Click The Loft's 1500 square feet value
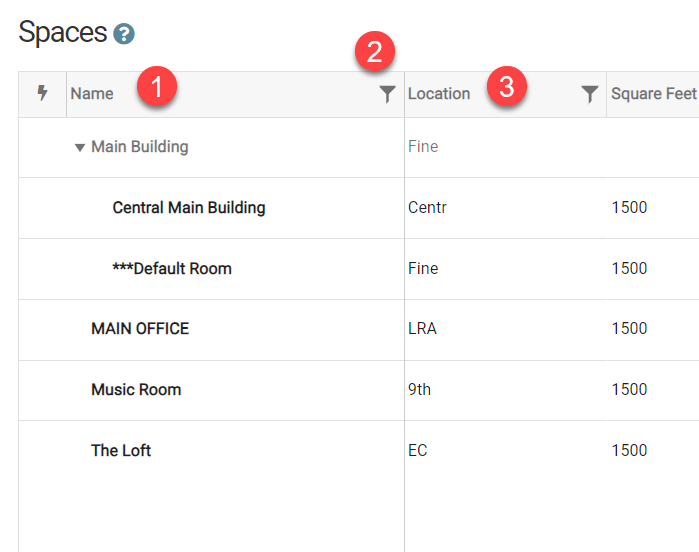This screenshot has height=552, width=699. coord(629,450)
